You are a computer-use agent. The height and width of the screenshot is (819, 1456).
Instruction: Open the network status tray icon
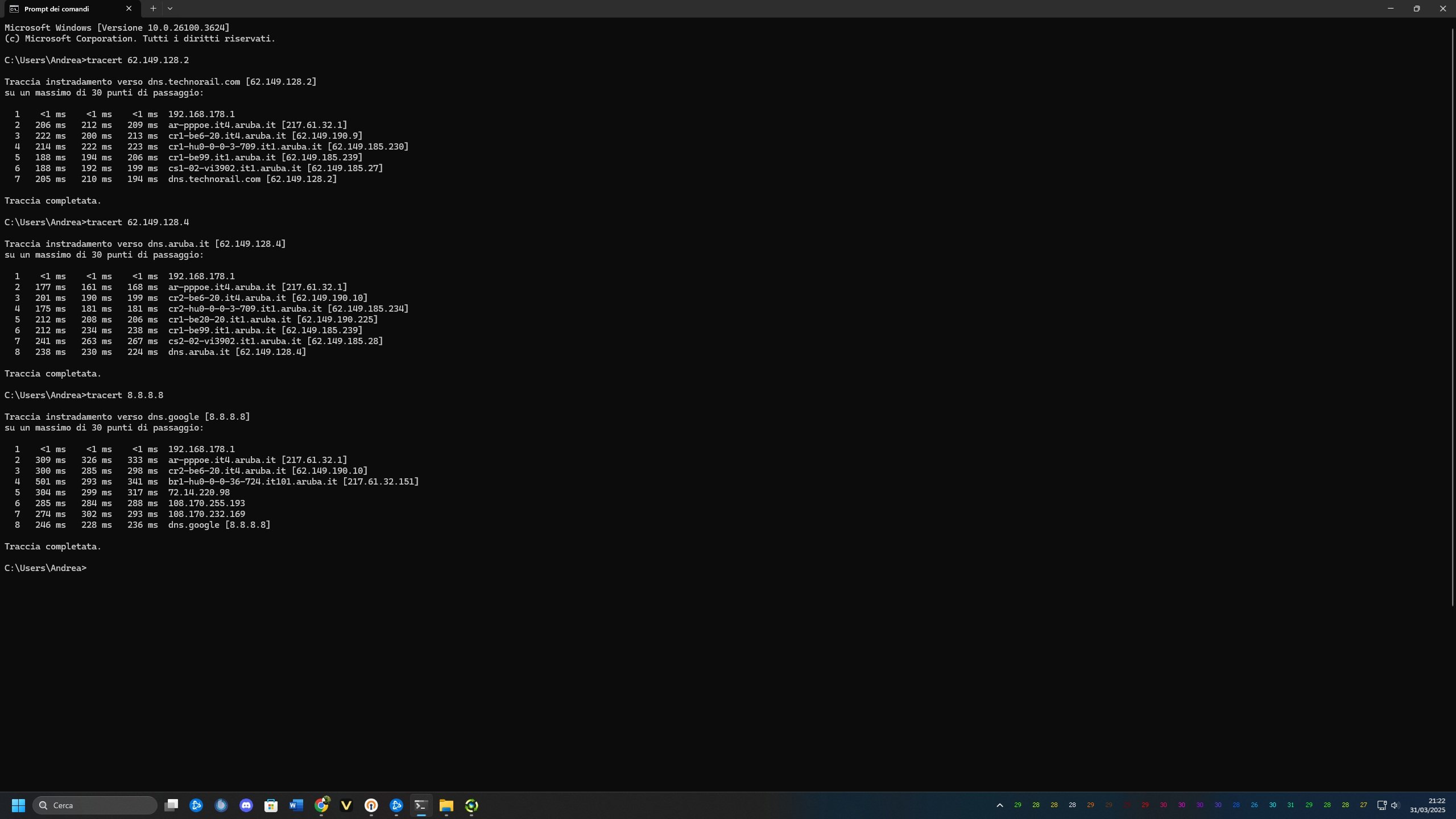pos(1381,805)
